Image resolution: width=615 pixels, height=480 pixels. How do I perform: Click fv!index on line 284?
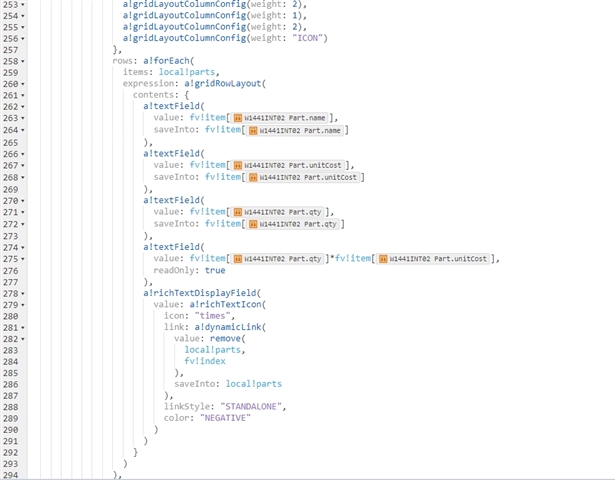click(205, 361)
